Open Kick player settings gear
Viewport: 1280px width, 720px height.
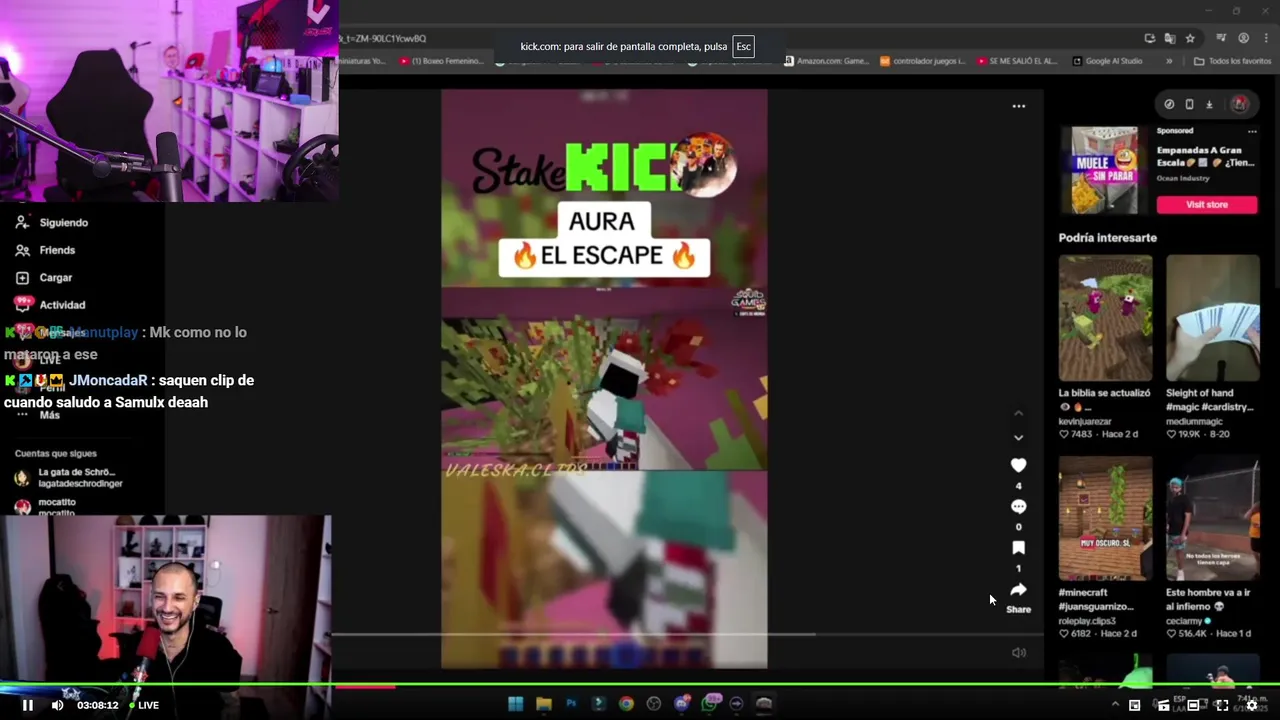click(x=1251, y=705)
